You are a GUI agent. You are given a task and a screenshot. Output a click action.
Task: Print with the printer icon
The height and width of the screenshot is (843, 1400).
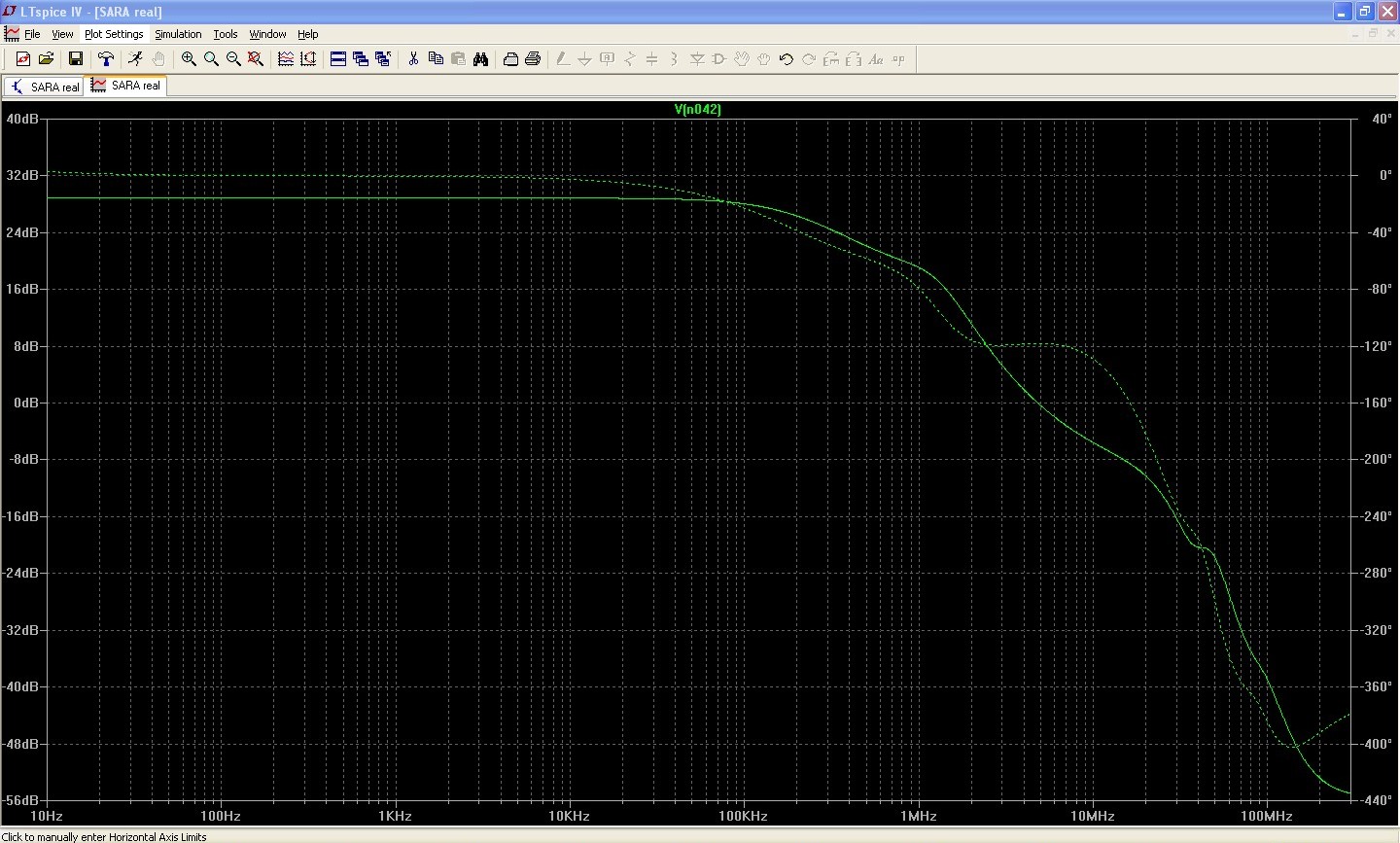[x=533, y=59]
